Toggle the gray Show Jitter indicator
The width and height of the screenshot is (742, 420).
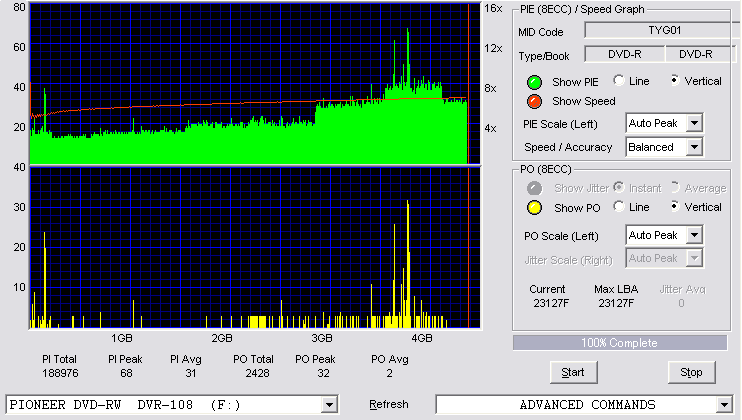534,188
